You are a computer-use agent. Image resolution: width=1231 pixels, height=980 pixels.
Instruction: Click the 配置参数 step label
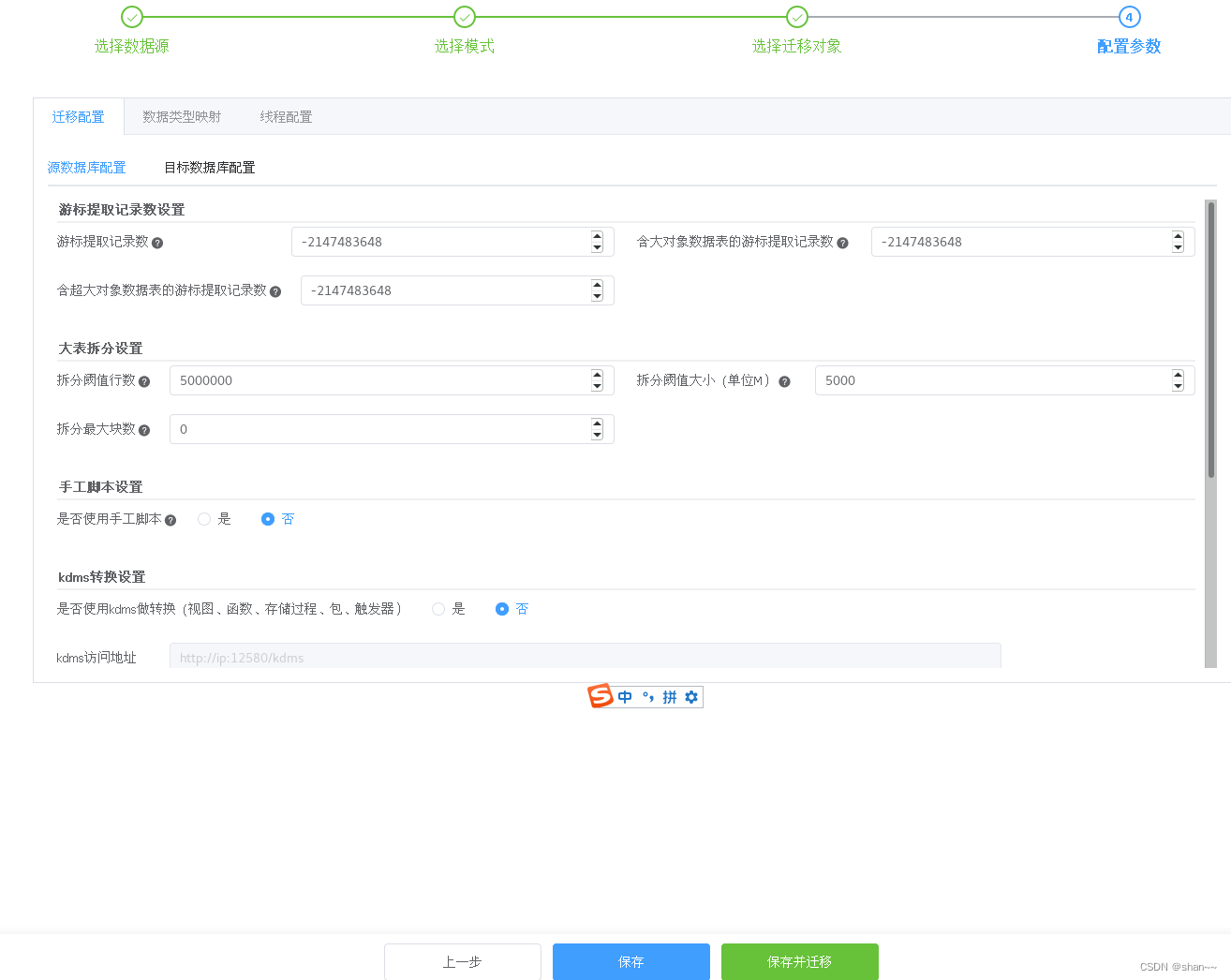[1129, 46]
